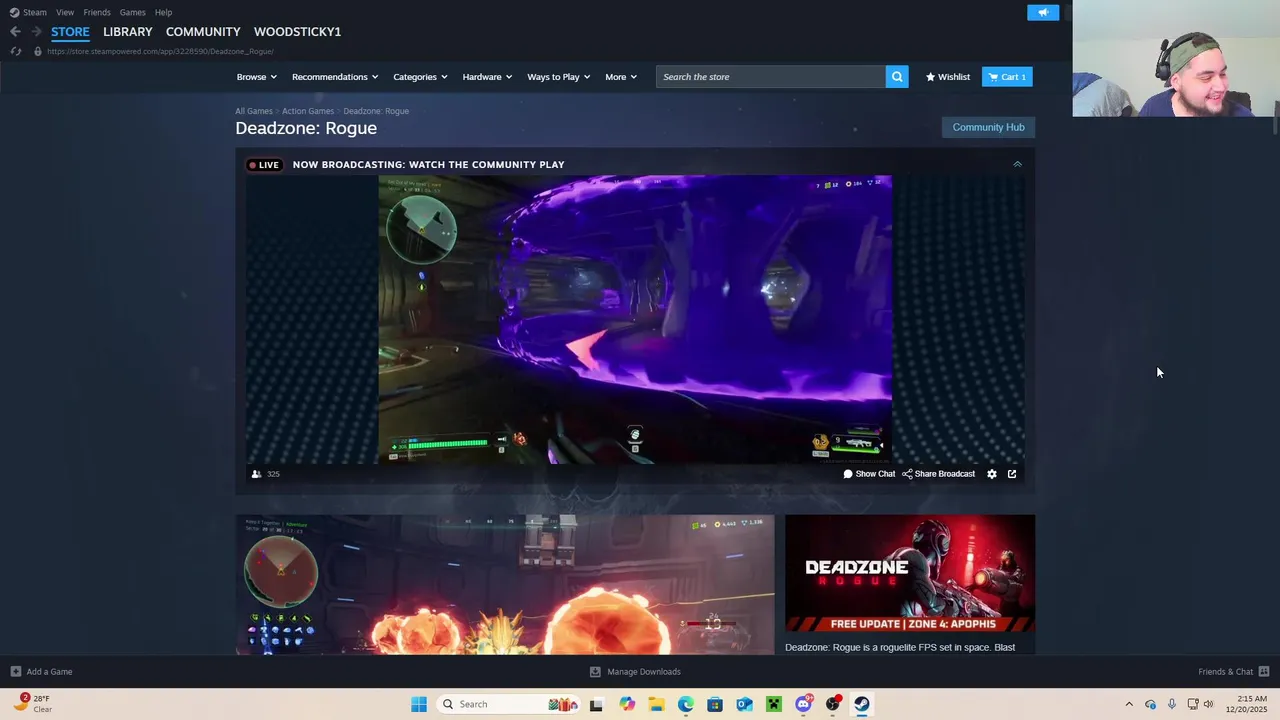Open File Explorer from the taskbar
Viewport: 1280px width, 720px height.
click(656, 704)
